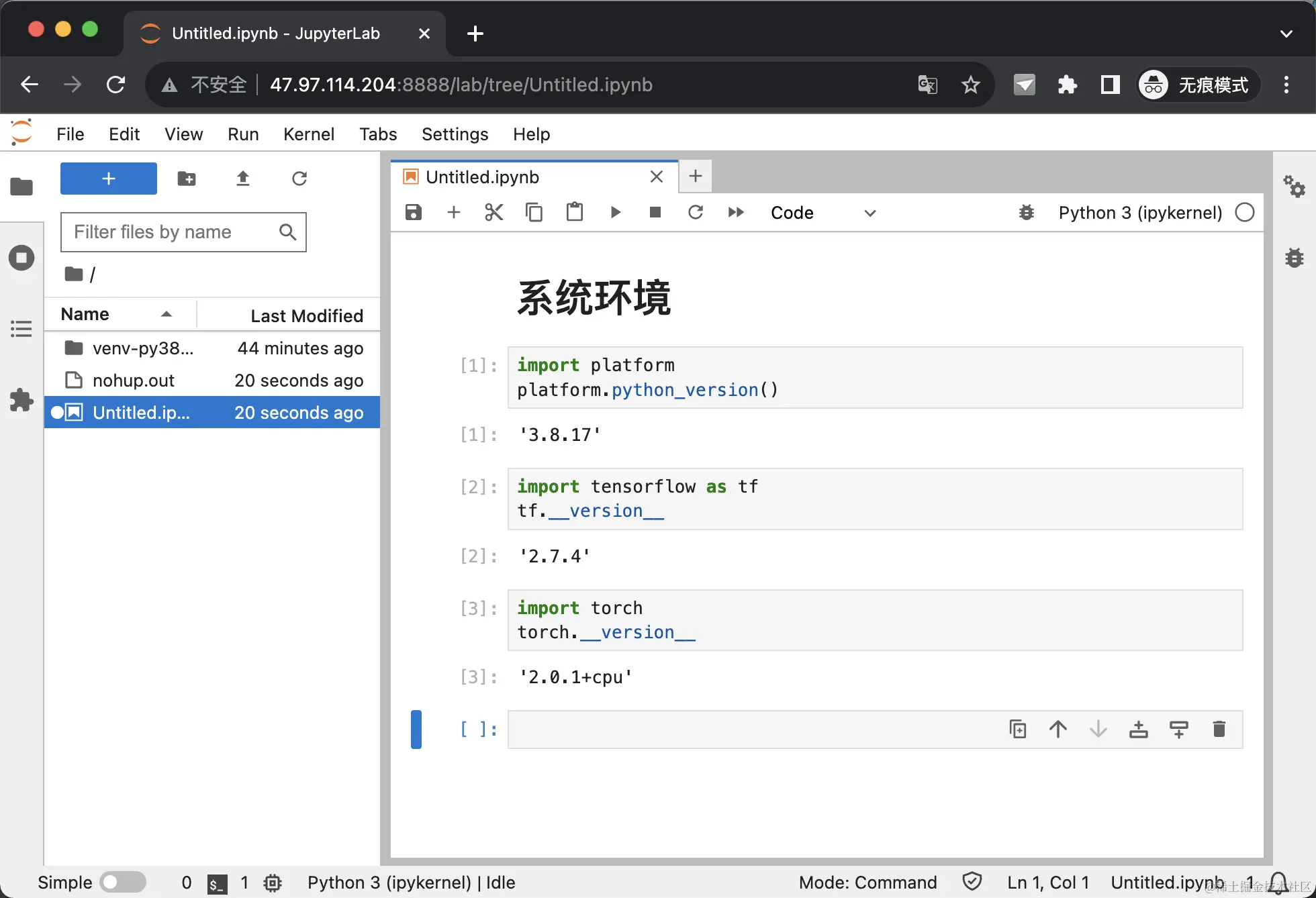Click the kernel status circle indicator
This screenshot has height=898, width=1316.
[1244, 213]
